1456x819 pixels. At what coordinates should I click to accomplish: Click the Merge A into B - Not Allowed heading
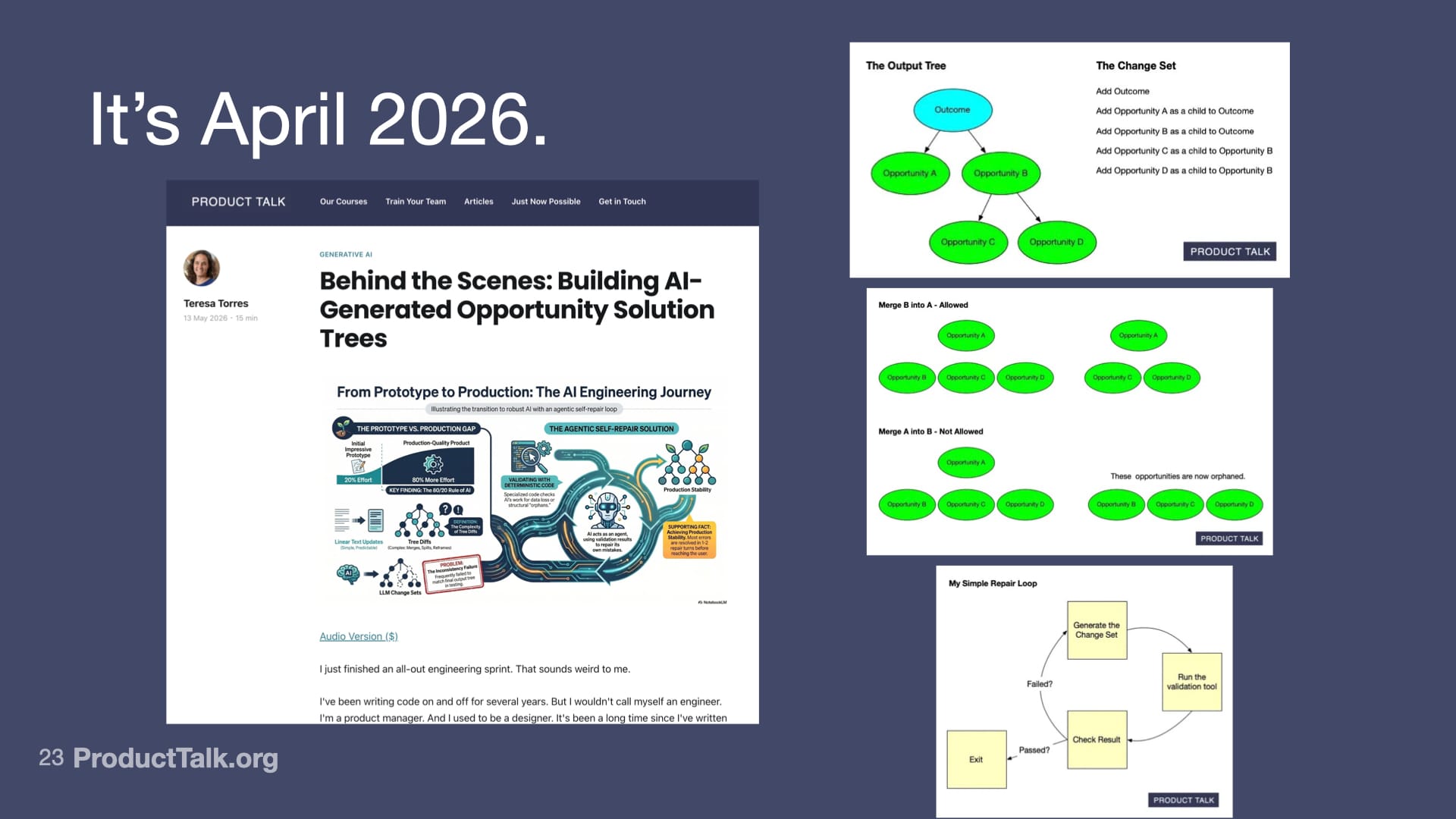pos(930,431)
